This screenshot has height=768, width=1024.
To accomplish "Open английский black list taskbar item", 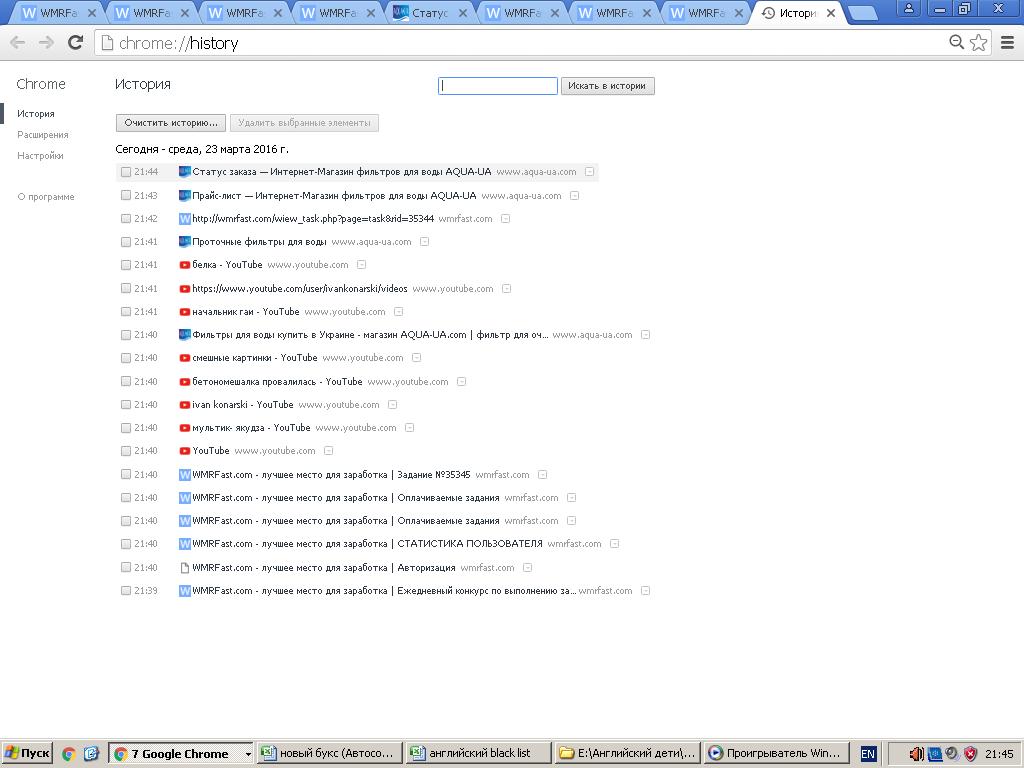I will point(478,754).
